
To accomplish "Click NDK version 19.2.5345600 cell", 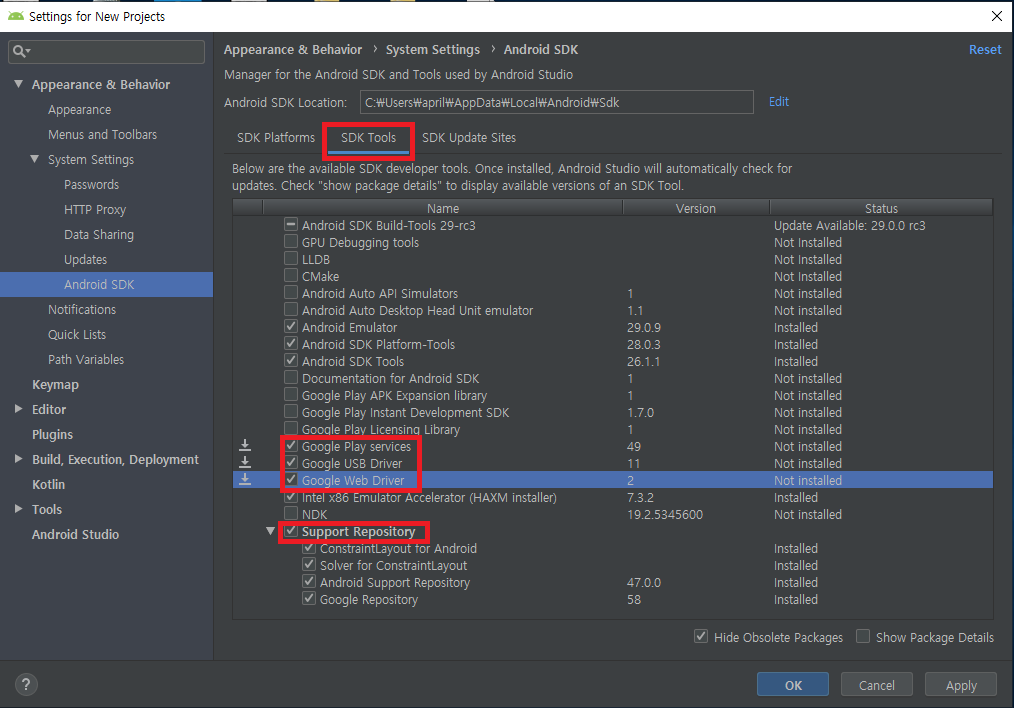I will pyautogui.click(x=665, y=514).
